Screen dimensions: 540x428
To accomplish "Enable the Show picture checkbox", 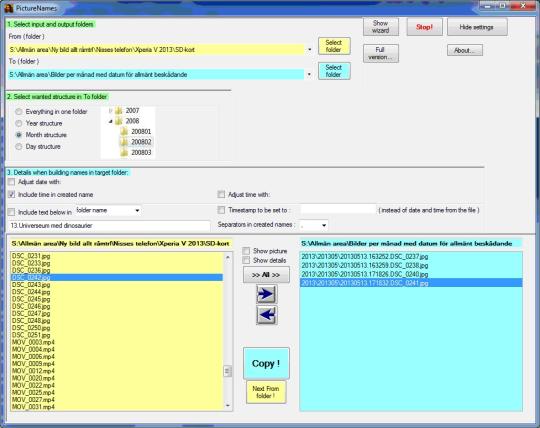I will (246, 251).
